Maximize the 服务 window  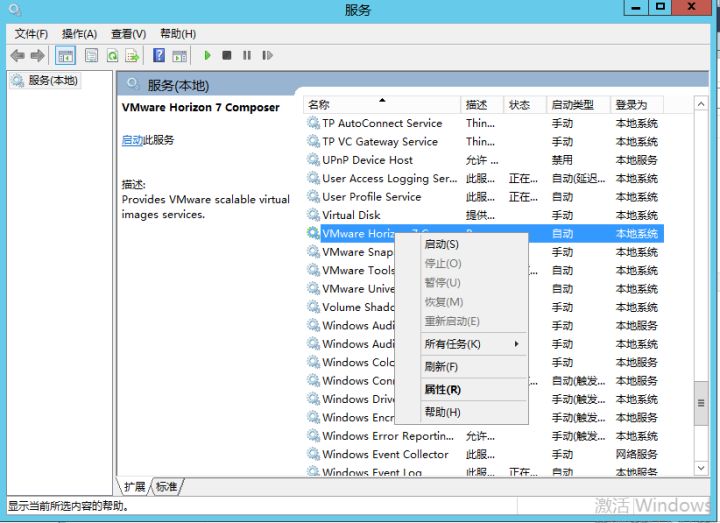tap(660, 7)
